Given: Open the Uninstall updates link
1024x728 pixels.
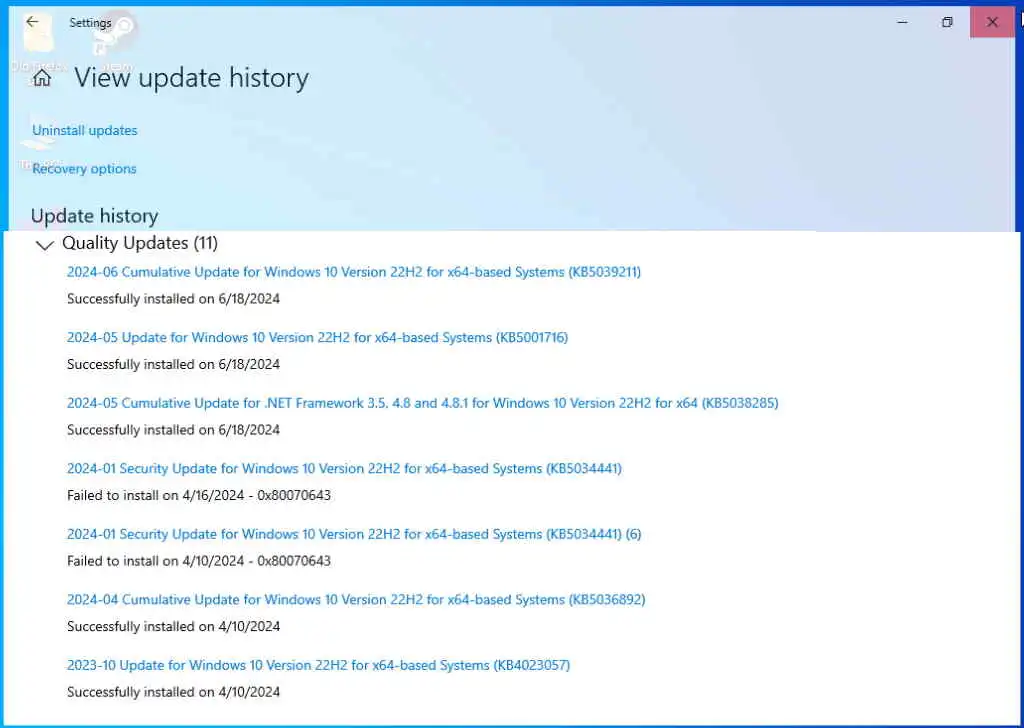Looking at the screenshot, I should click(85, 131).
